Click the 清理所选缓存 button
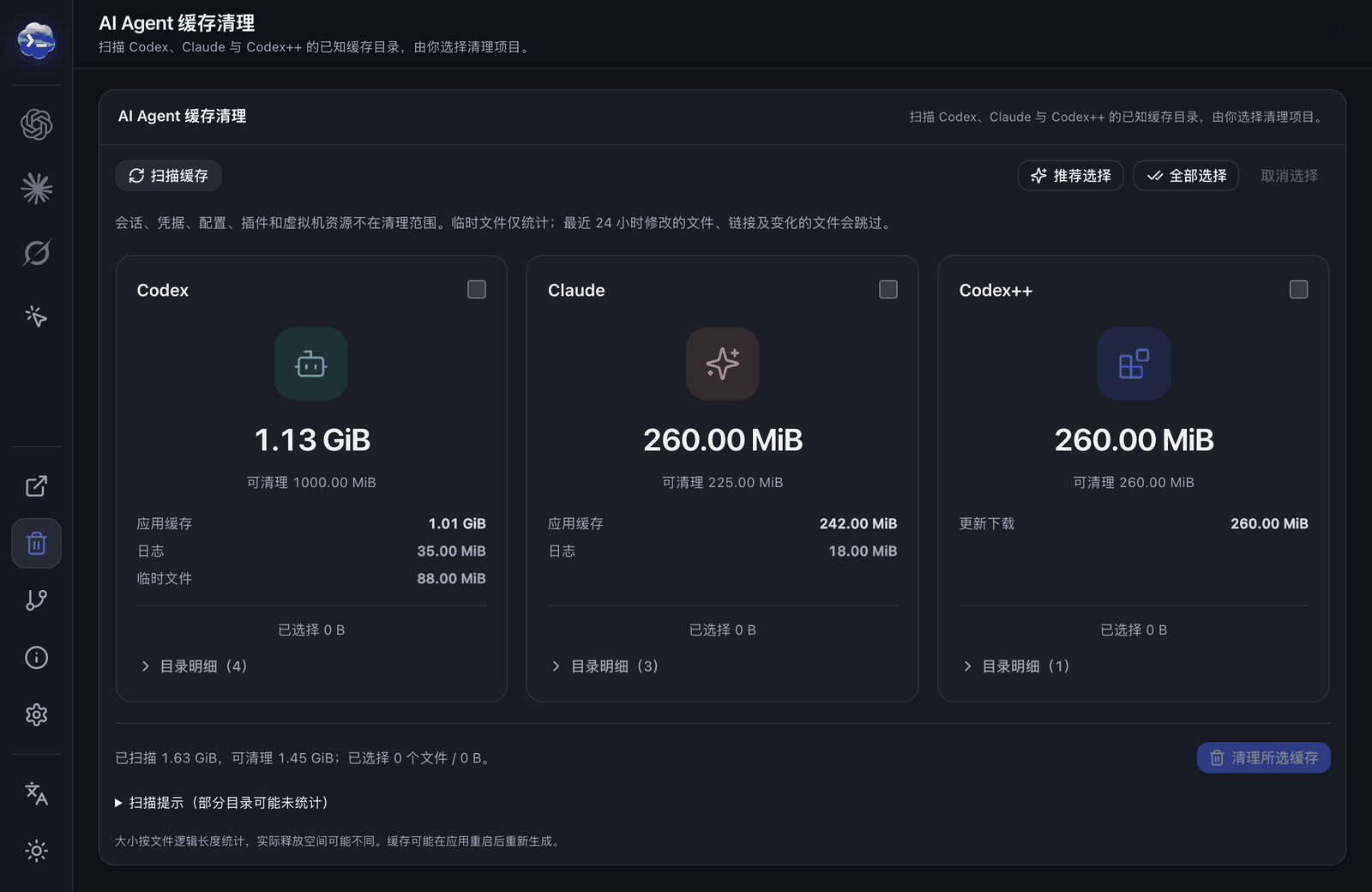This screenshot has width=1372, height=892. [1263, 758]
